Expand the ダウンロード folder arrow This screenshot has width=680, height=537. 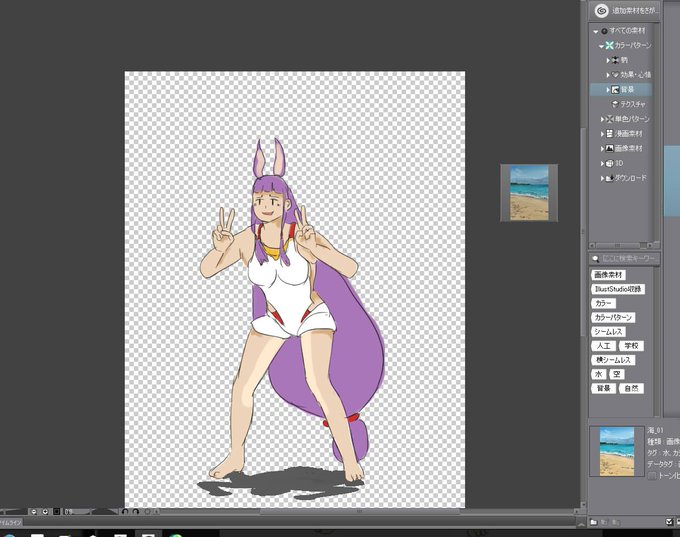(x=602, y=178)
